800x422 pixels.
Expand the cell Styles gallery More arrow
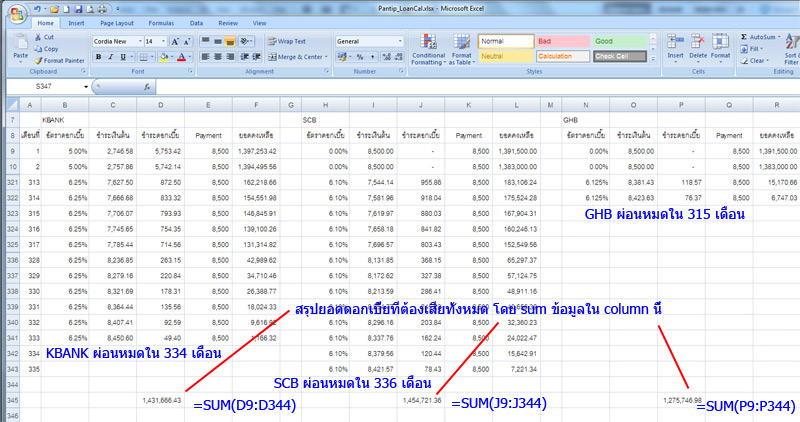pyautogui.click(x=653, y=59)
